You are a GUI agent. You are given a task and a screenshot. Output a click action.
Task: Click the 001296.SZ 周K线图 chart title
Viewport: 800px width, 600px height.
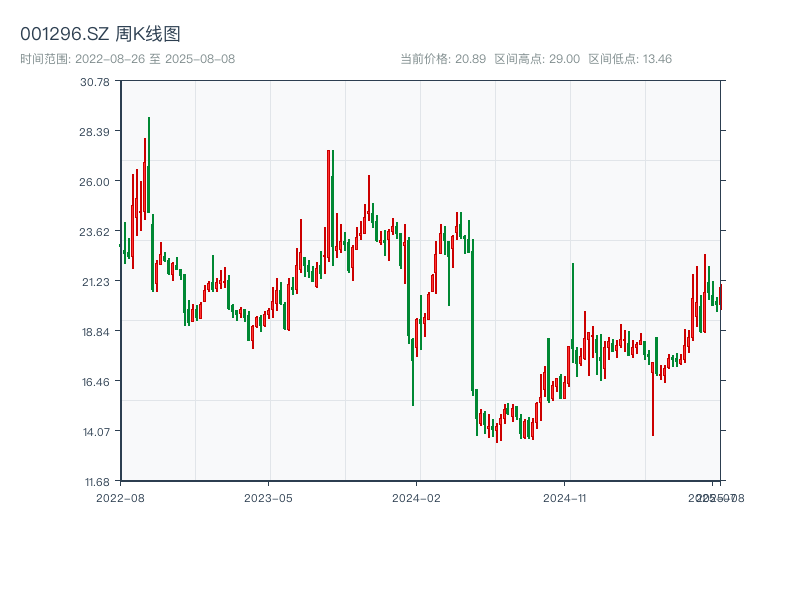click(x=100, y=34)
